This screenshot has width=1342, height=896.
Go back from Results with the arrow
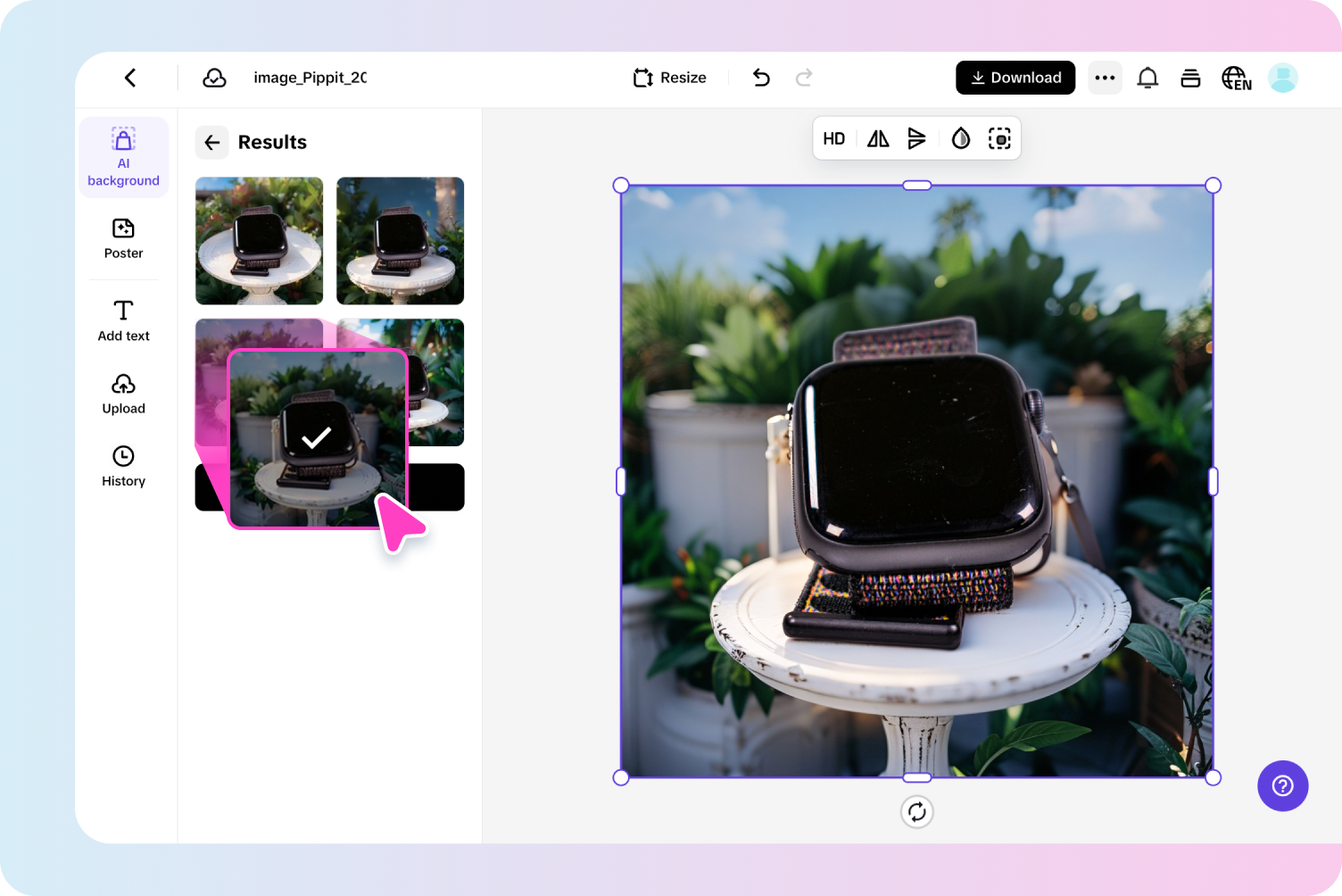pyautogui.click(x=212, y=143)
